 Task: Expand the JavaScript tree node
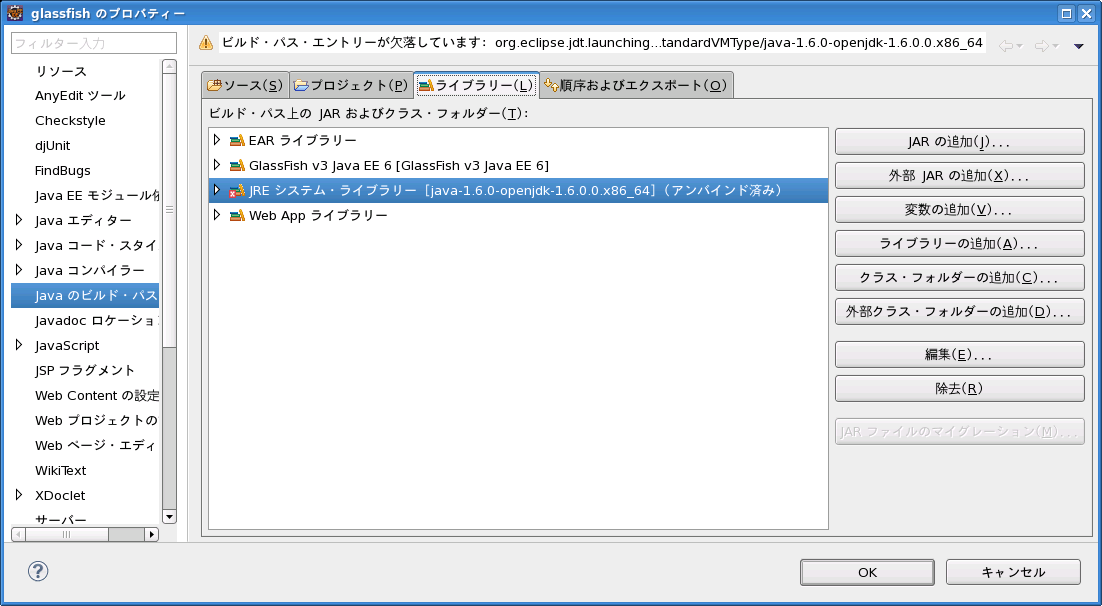click(x=19, y=344)
